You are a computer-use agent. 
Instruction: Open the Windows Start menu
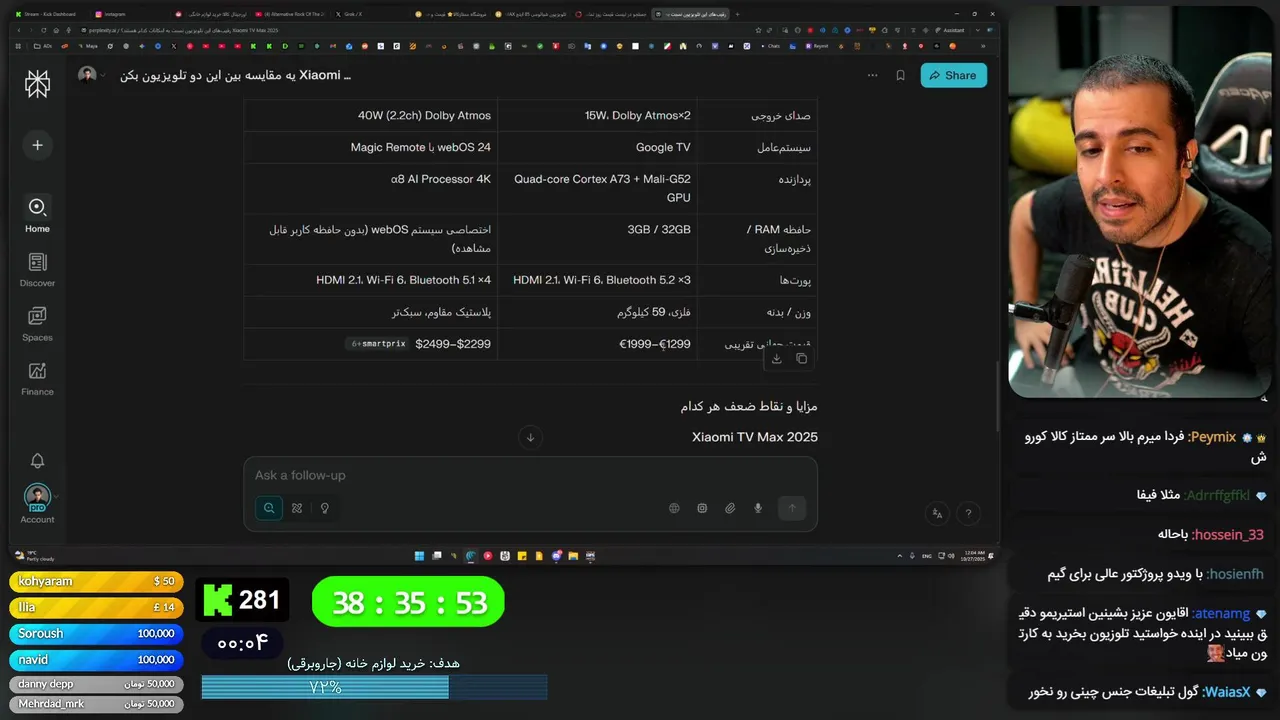pos(419,556)
